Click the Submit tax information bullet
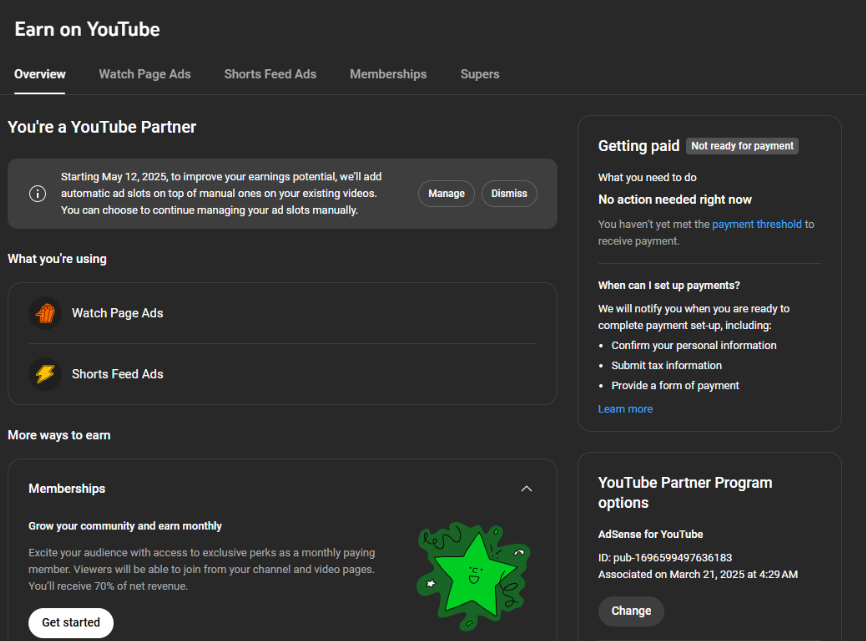866x641 pixels. click(667, 365)
